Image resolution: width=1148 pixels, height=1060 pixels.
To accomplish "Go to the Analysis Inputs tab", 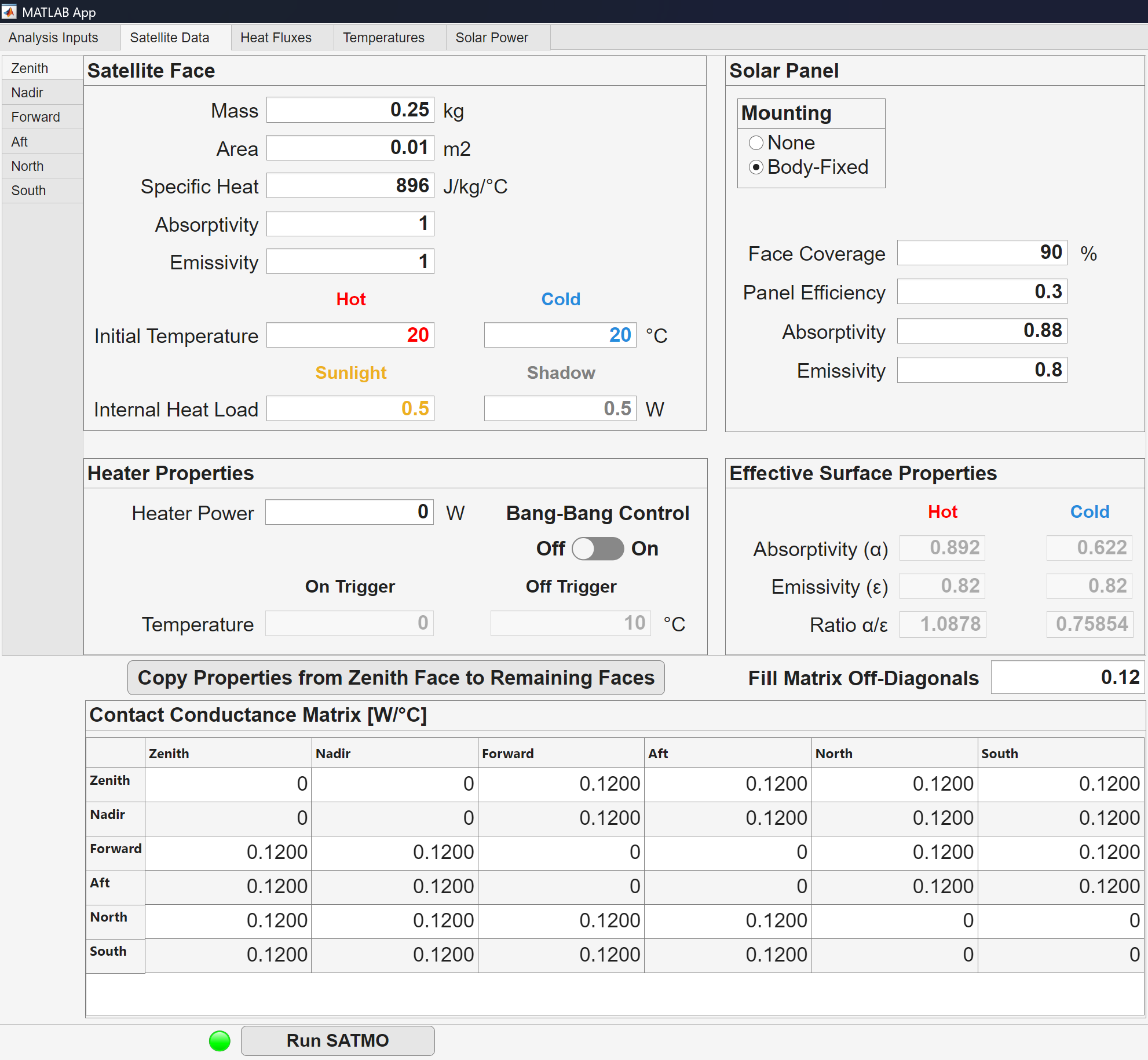I will [53, 38].
